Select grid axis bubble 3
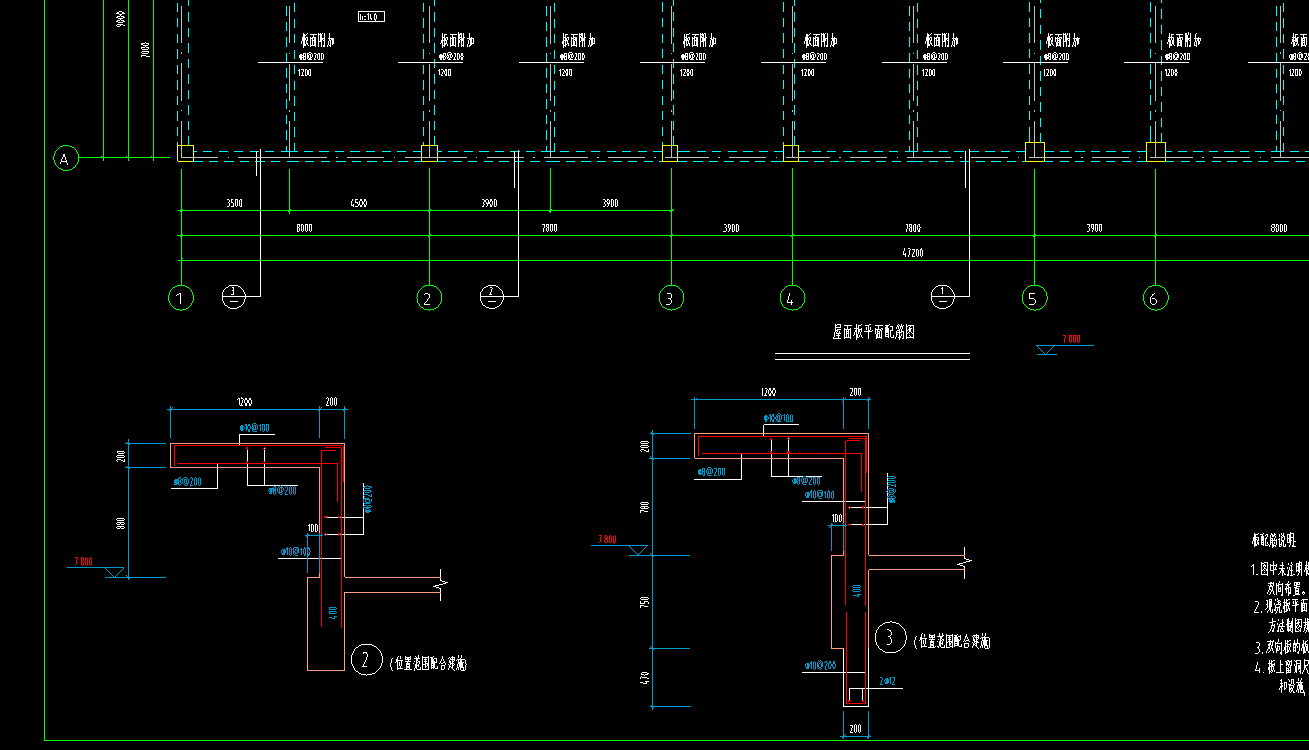 click(671, 298)
